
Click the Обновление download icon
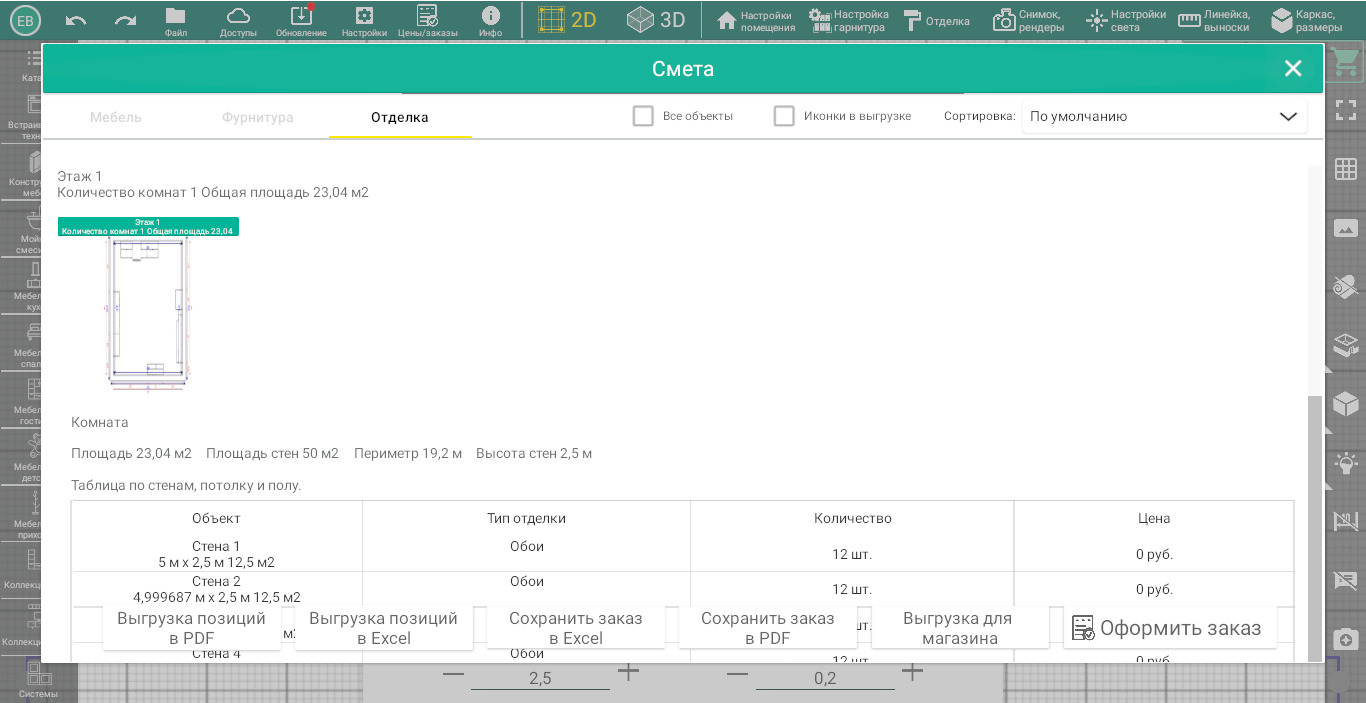301,20
